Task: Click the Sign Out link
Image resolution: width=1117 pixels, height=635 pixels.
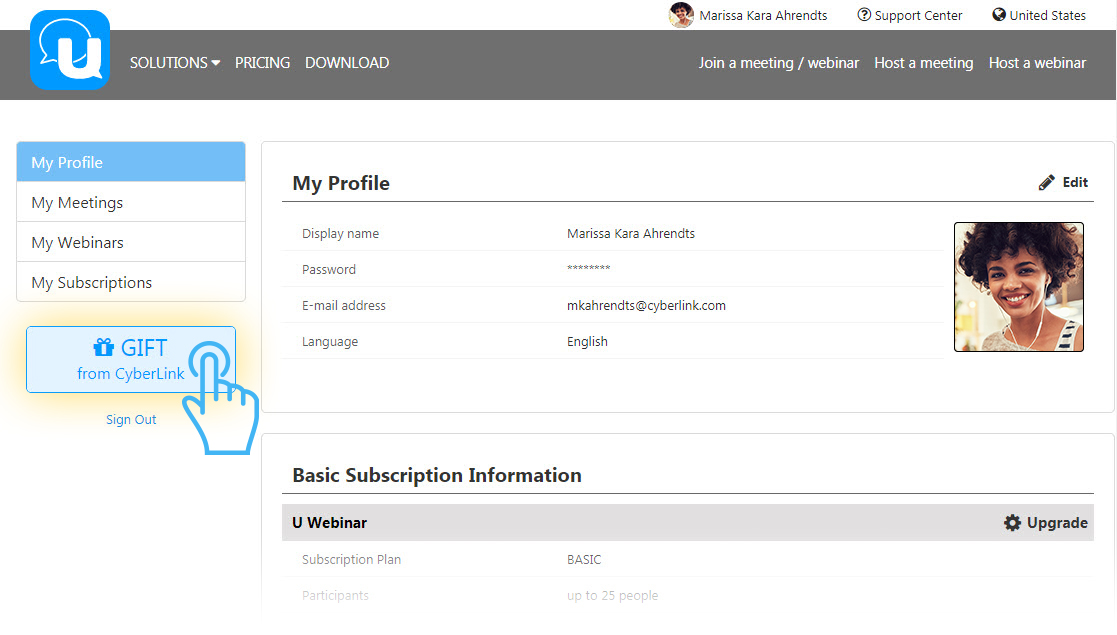Action: pos(131,420)
